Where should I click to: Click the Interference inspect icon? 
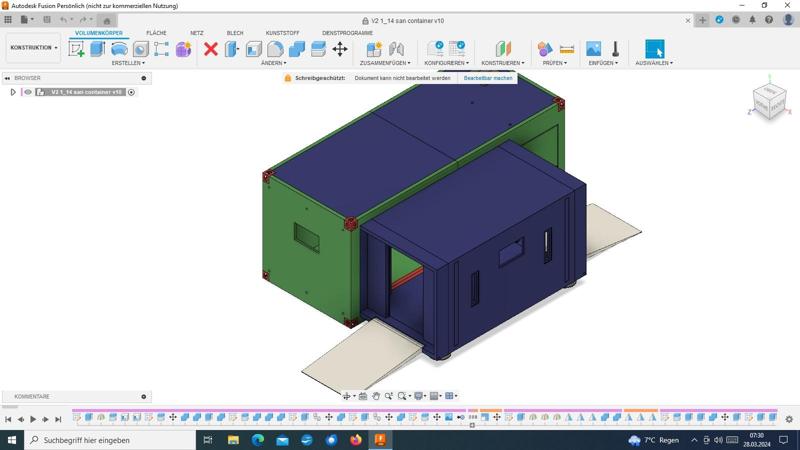tap(544, 49)
